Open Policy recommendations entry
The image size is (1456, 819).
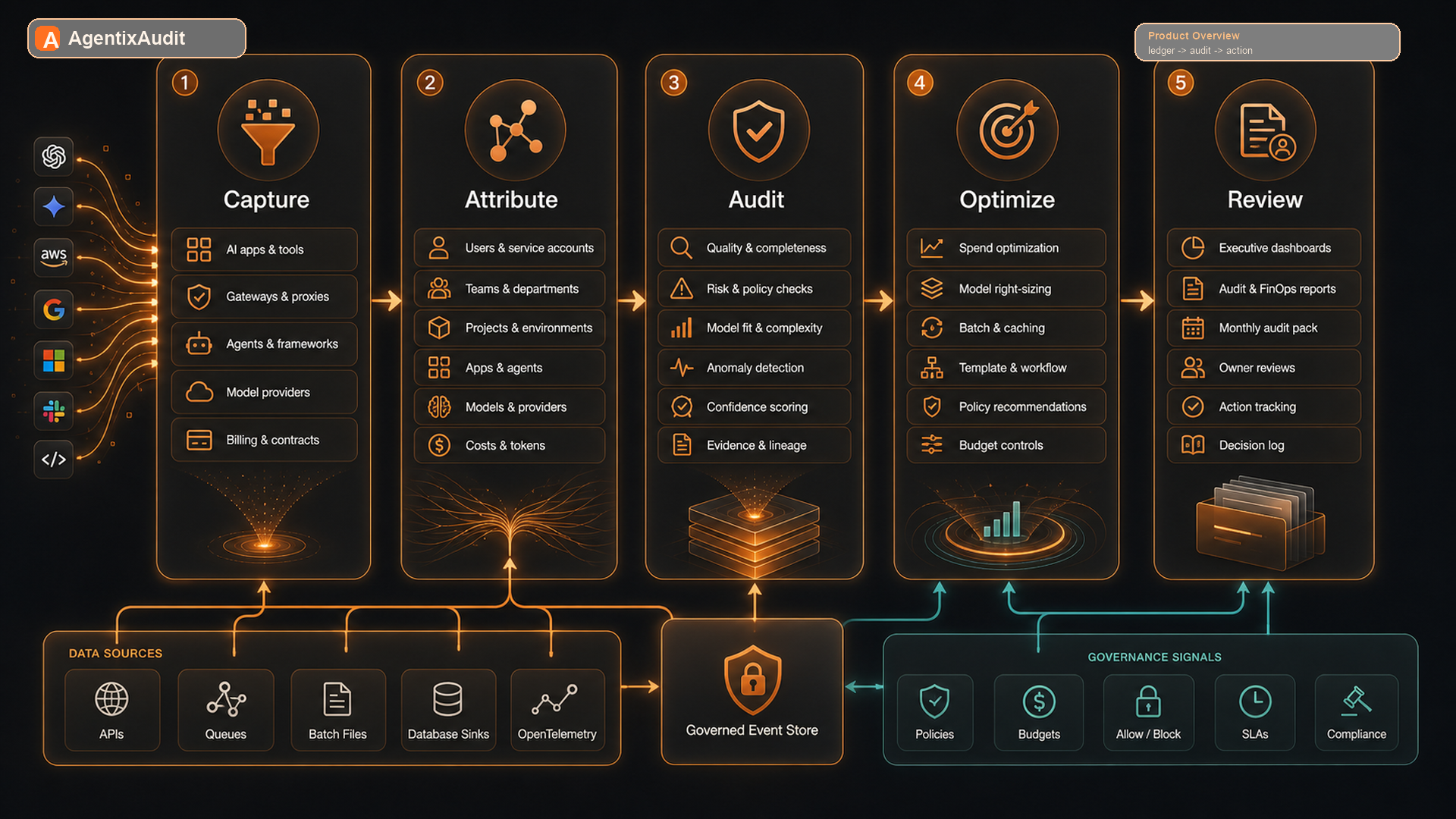point(1006,407)
